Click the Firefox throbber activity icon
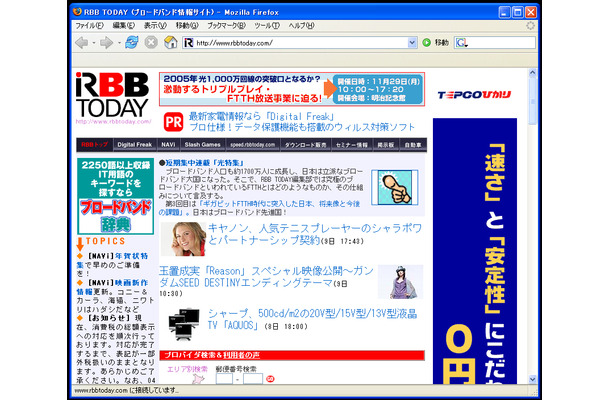Screen dimensions: 610x400 (530, 26)
